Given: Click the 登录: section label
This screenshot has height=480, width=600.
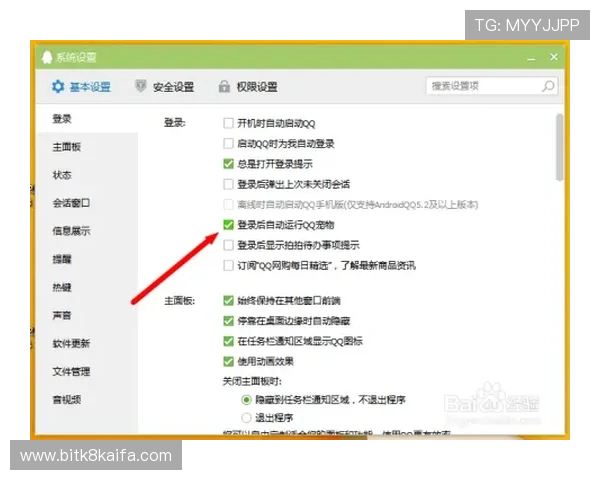Looking at the screenshot, I should coord(174,123).
